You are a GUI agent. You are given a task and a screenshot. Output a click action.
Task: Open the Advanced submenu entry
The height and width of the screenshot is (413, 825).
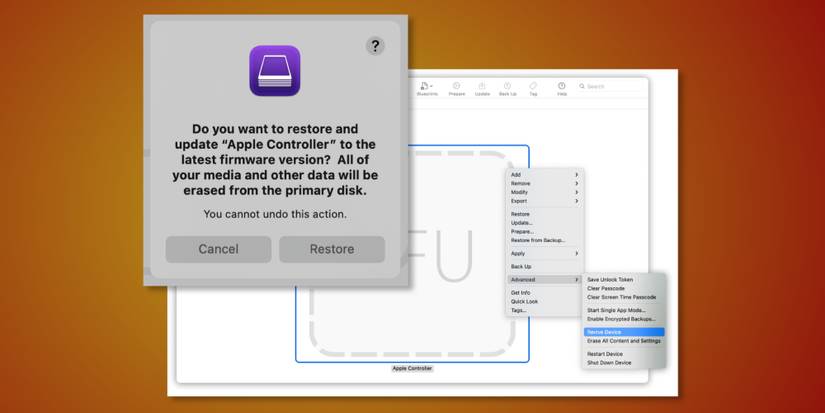(545, 280)
